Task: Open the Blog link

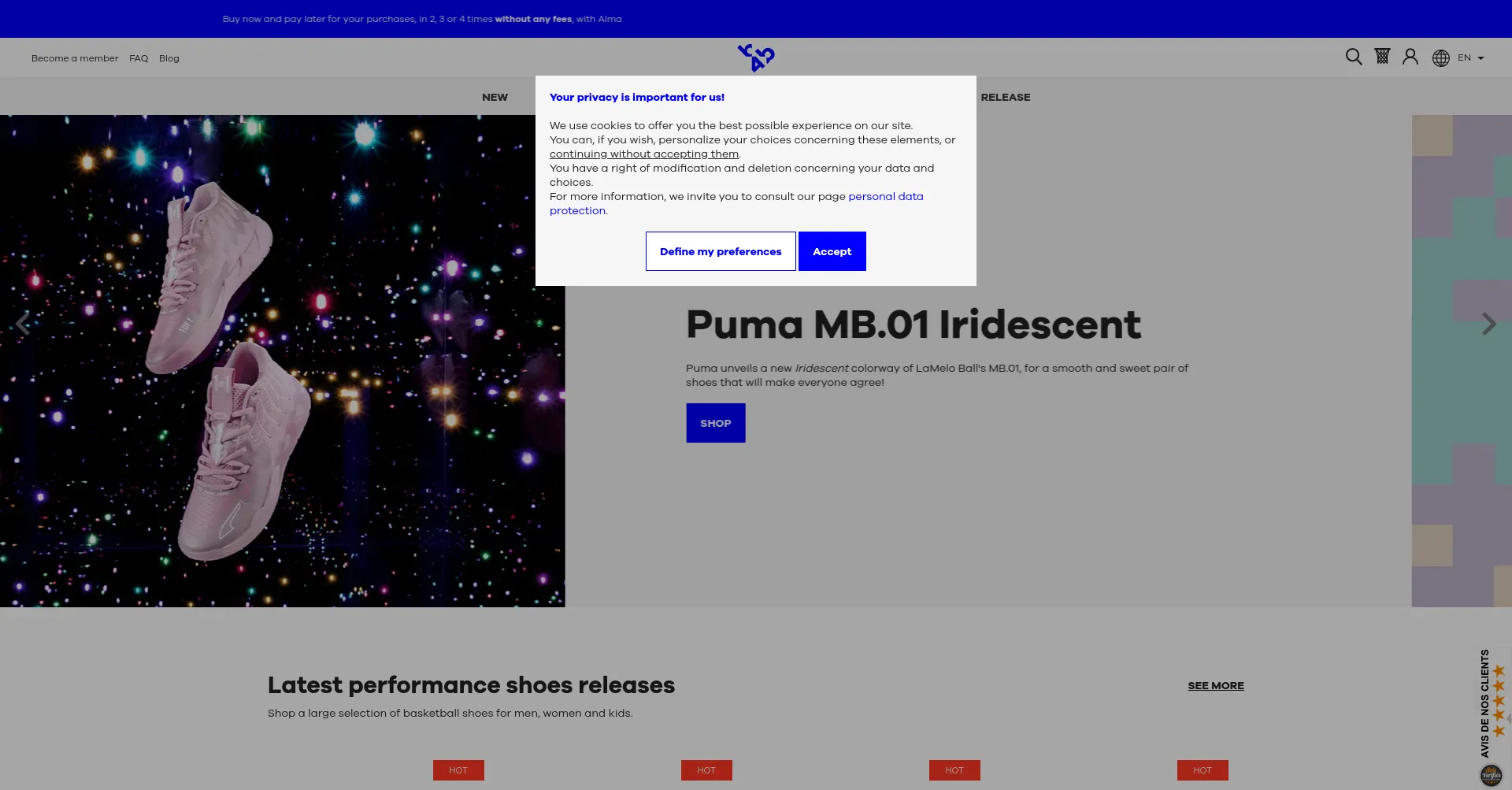Action: (169, 58)
